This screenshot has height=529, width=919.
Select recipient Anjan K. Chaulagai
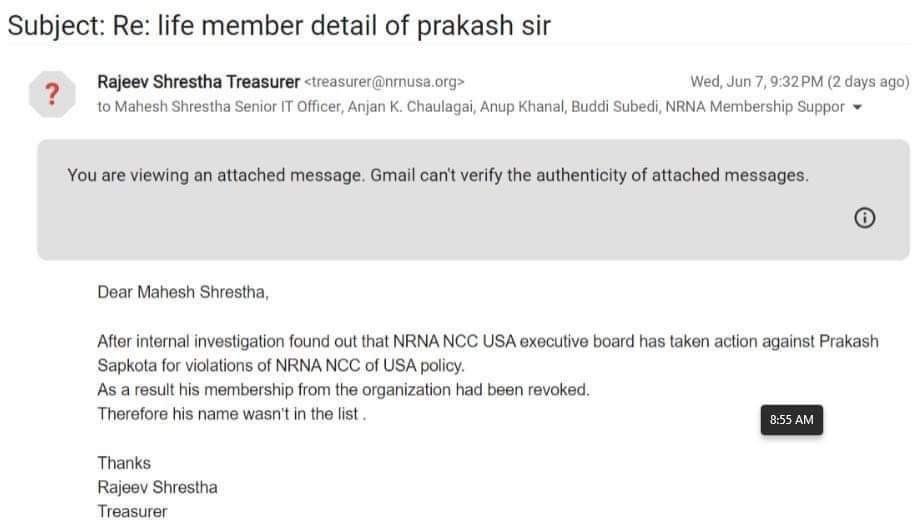[410, 107]
